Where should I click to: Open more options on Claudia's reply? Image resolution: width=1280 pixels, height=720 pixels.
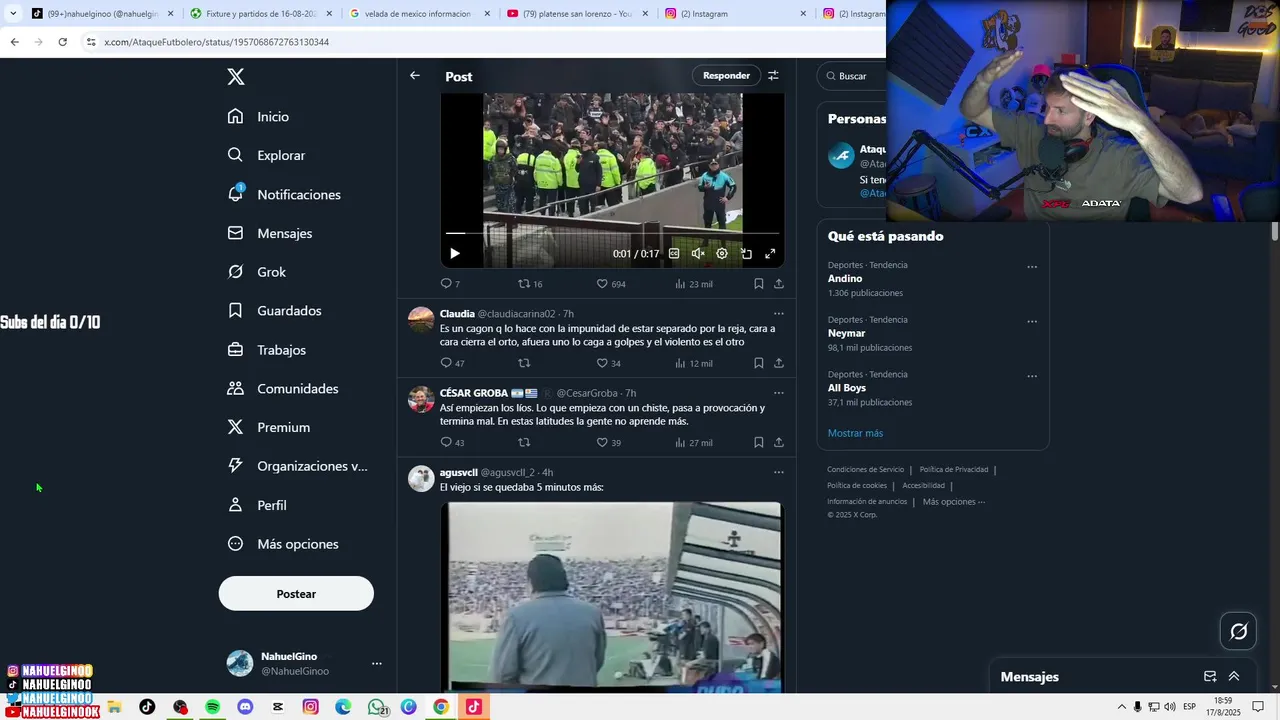[x=779, y=314]
